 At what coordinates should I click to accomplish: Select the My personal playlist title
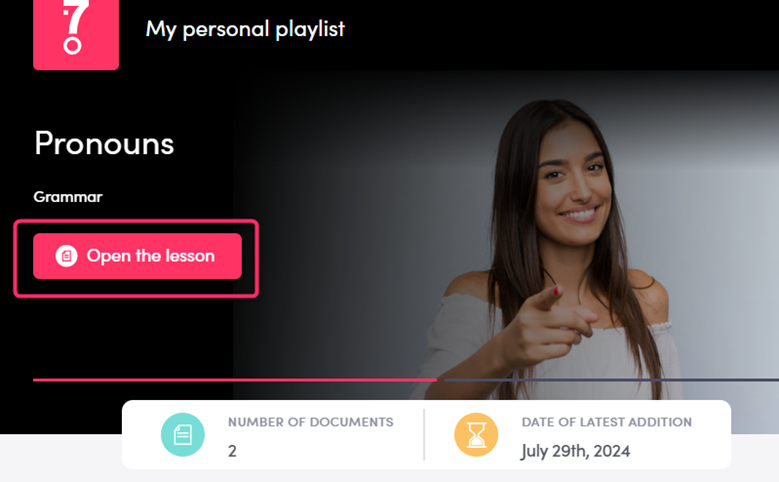click(x=245, y=29)
